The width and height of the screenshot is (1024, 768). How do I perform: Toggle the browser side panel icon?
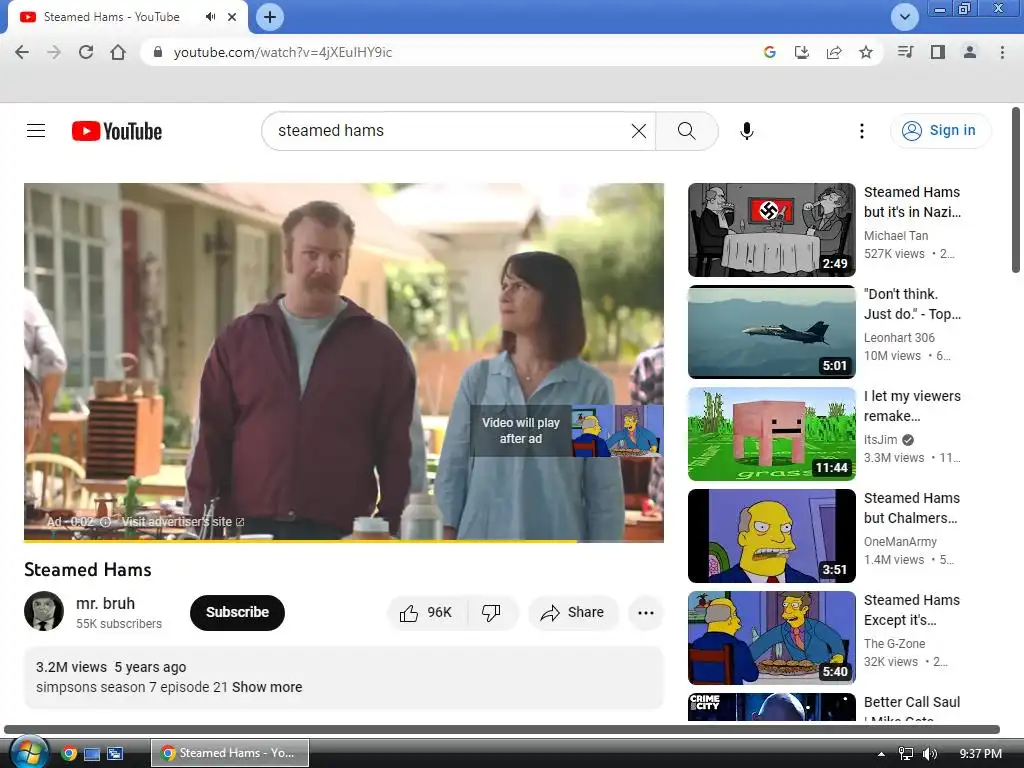pos(938,52)
